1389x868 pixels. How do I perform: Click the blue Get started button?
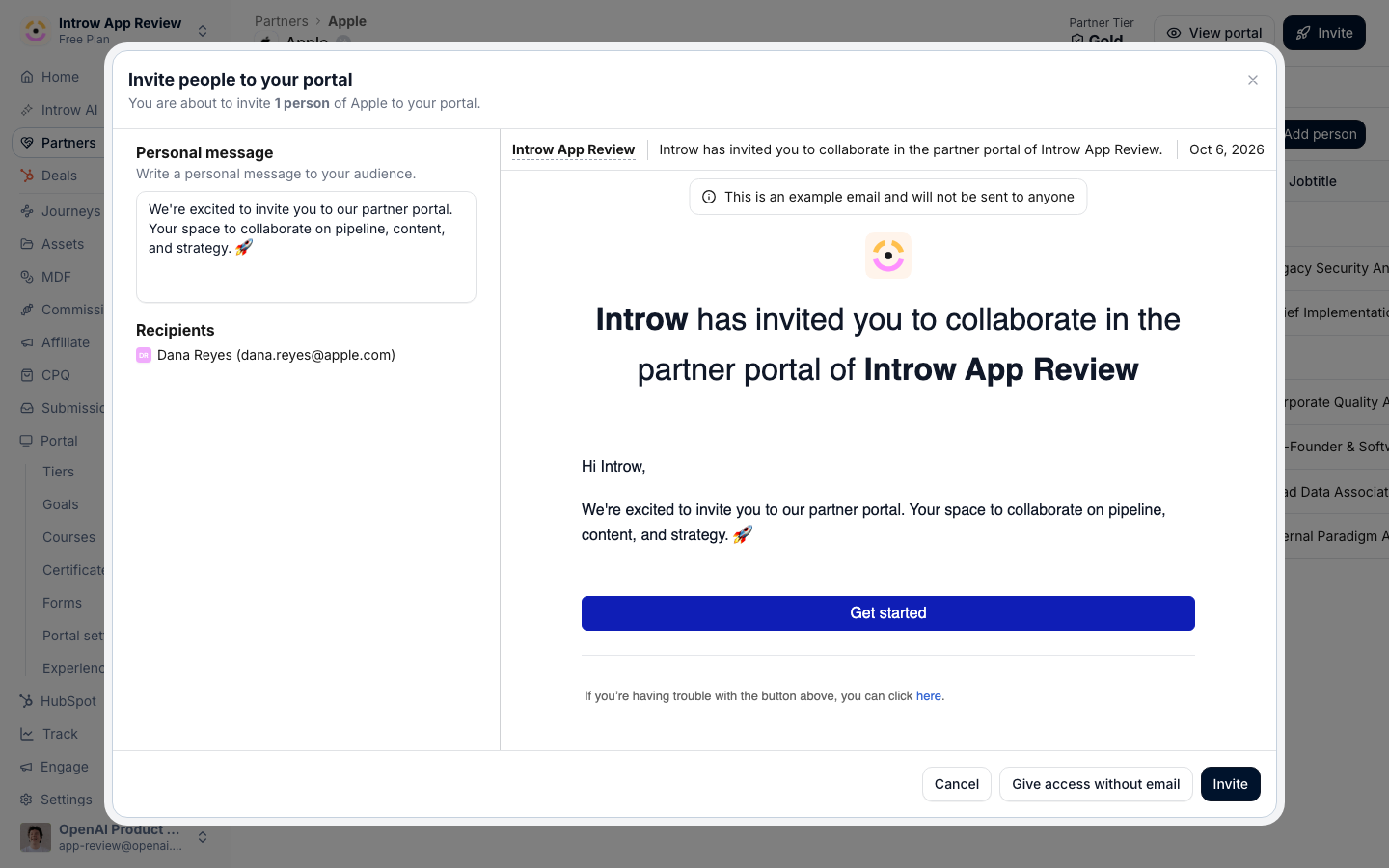tap(888, 613)
